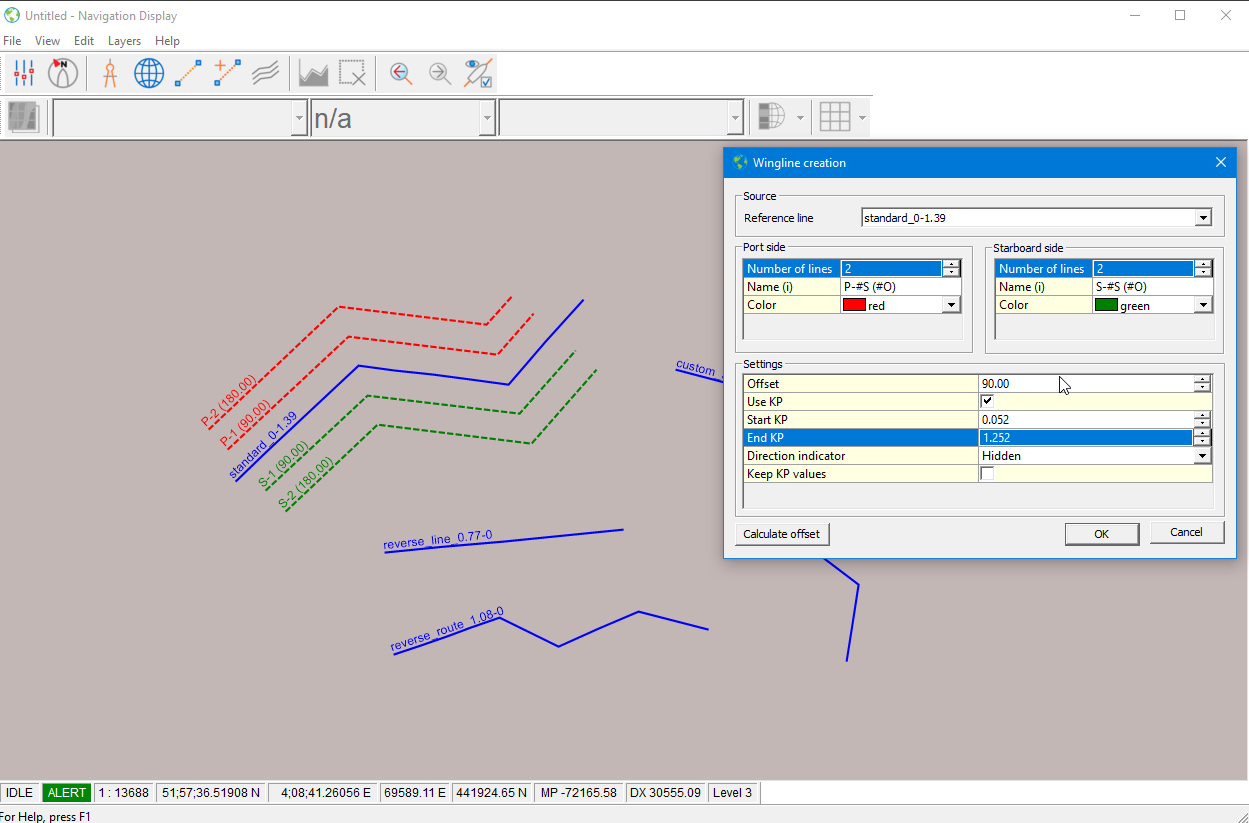
Task: Select the compass divider measure tool
Action: coord(110,73)
